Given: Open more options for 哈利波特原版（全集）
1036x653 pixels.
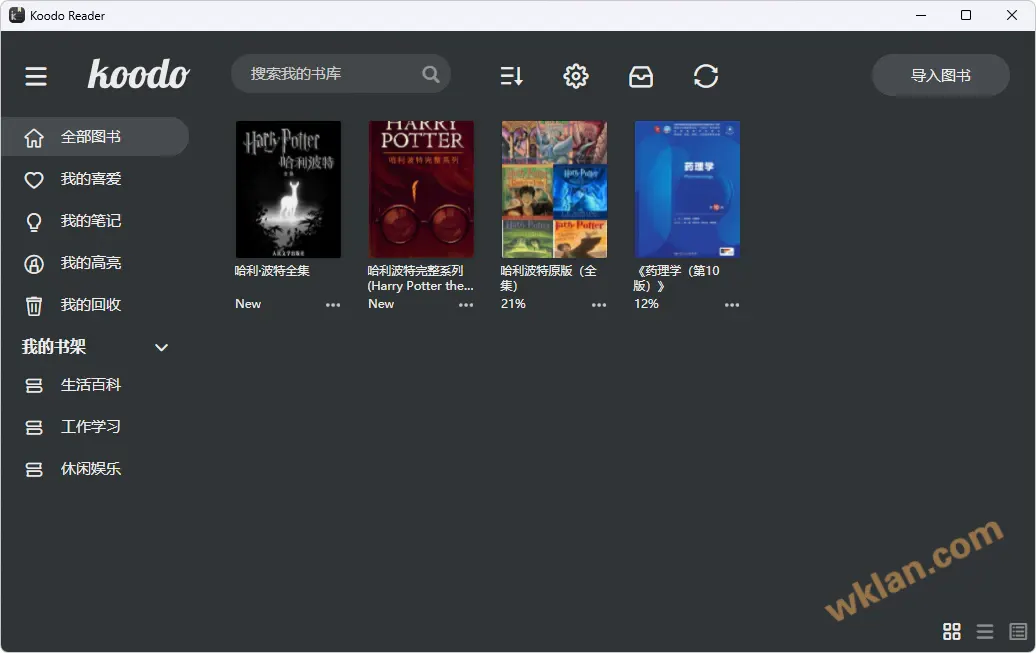Looking at the screenshot, I should click(x=599, y=305).
